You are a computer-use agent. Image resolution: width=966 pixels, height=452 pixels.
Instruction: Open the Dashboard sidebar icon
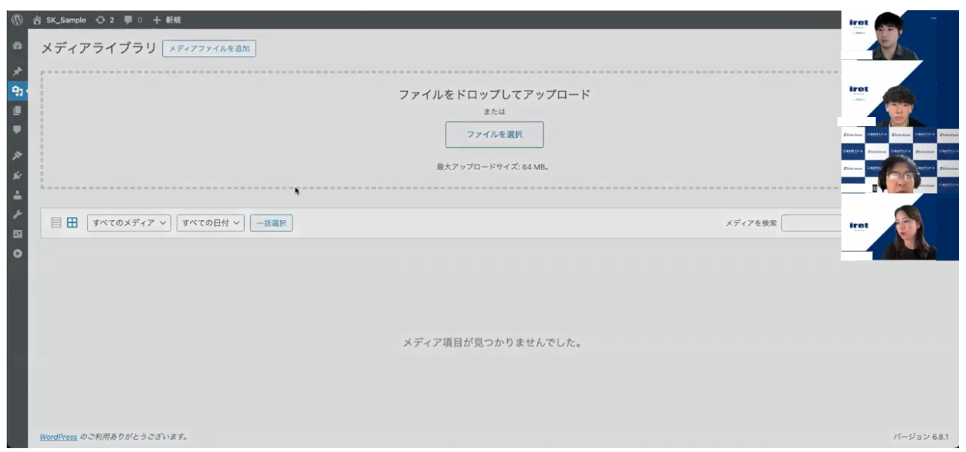click(17, 46)
